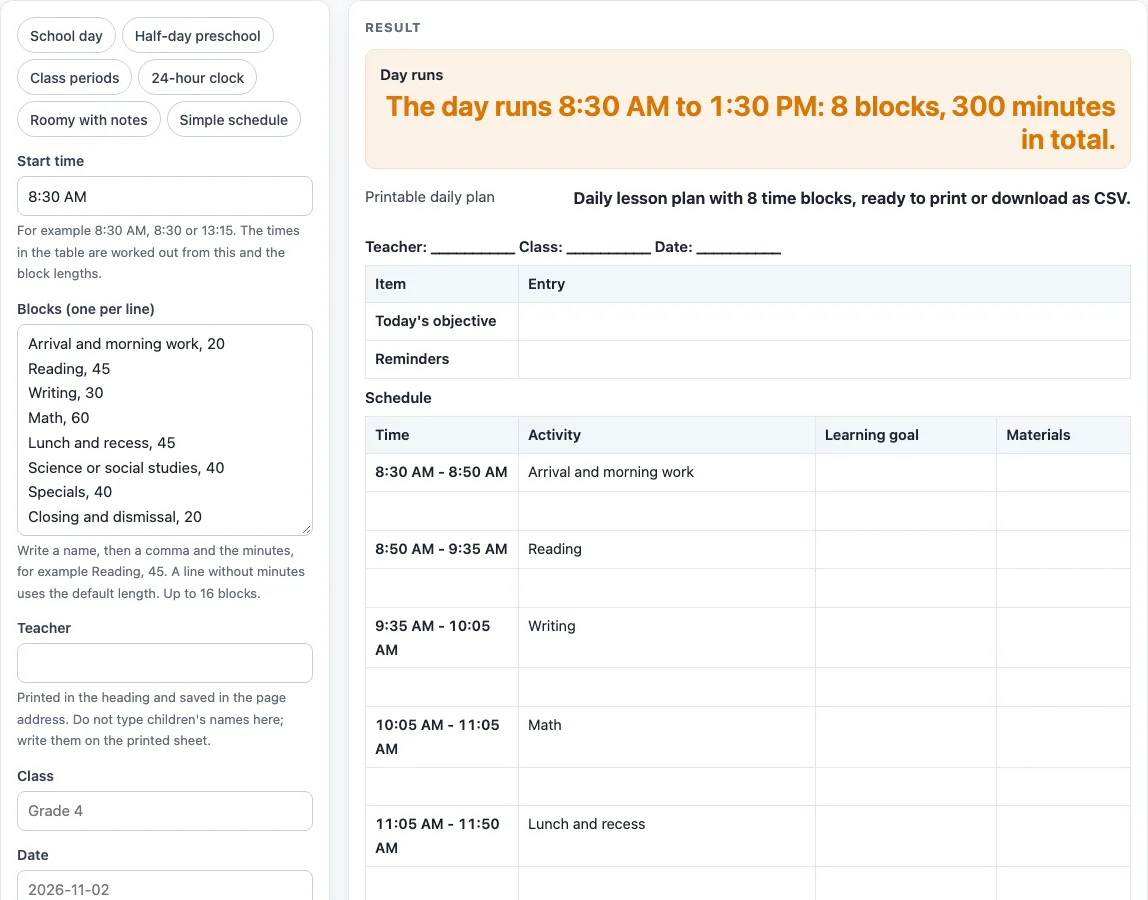Grab the Blocks textarea resize handle
The height and width of the screenshot is (900, 1148).
point(307,529)
